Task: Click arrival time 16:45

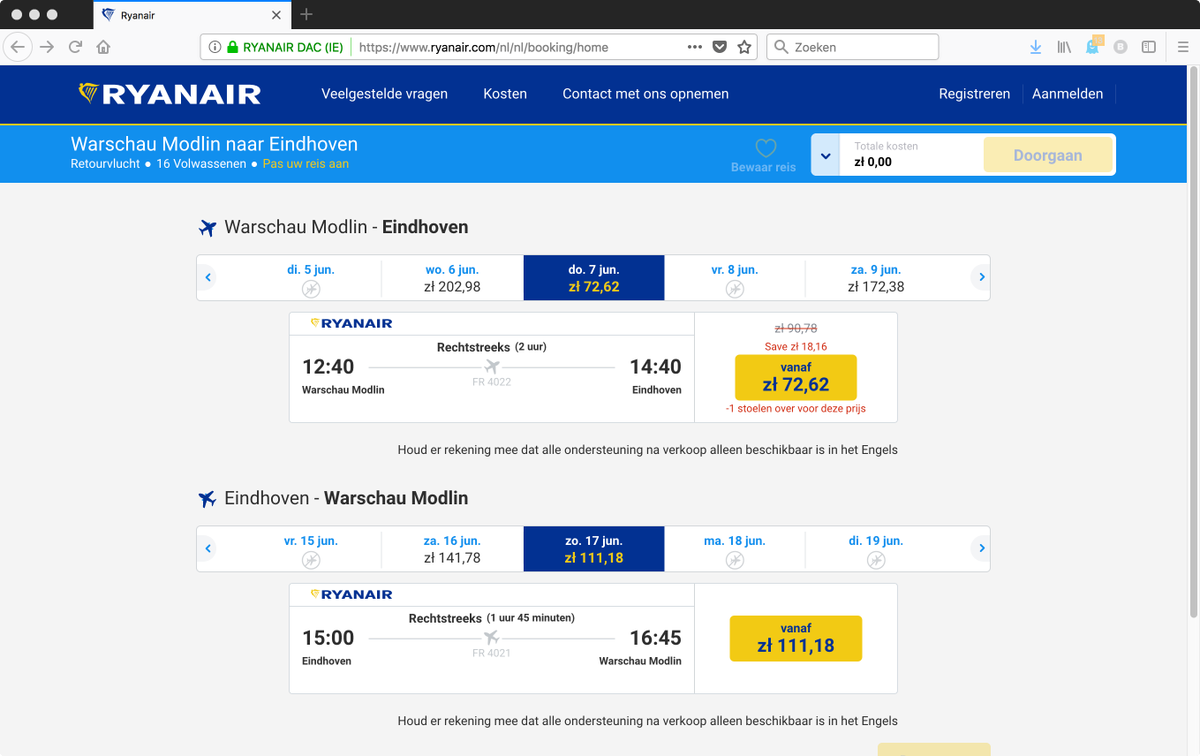Action: (x=655, y=638)
